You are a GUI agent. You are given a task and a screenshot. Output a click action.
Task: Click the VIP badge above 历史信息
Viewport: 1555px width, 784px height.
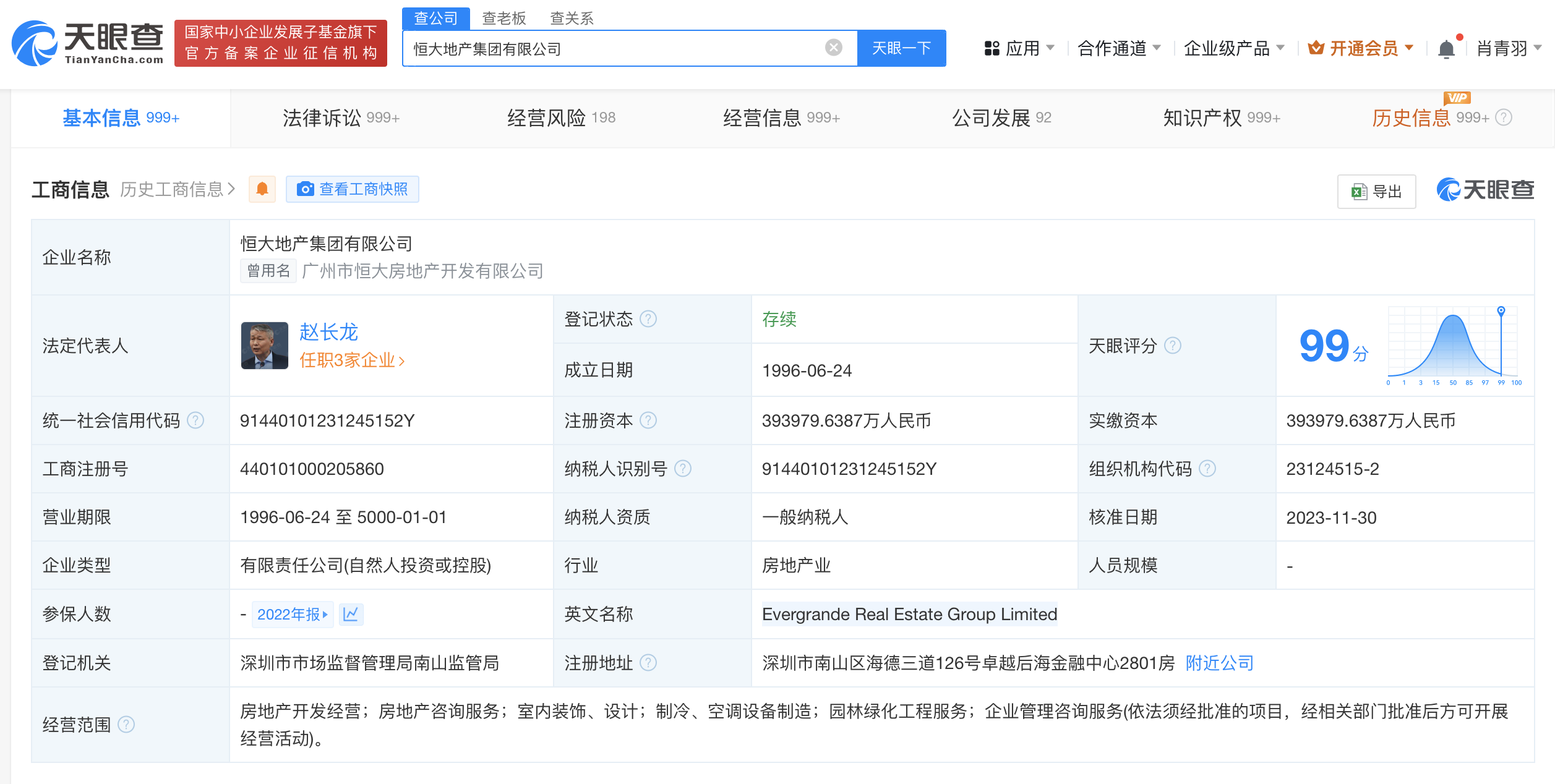[x=1458, y=99]
